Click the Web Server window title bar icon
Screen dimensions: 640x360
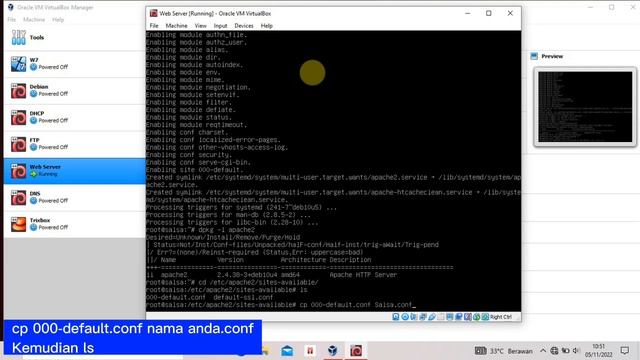pyautogui.click(x=153, y=13)
